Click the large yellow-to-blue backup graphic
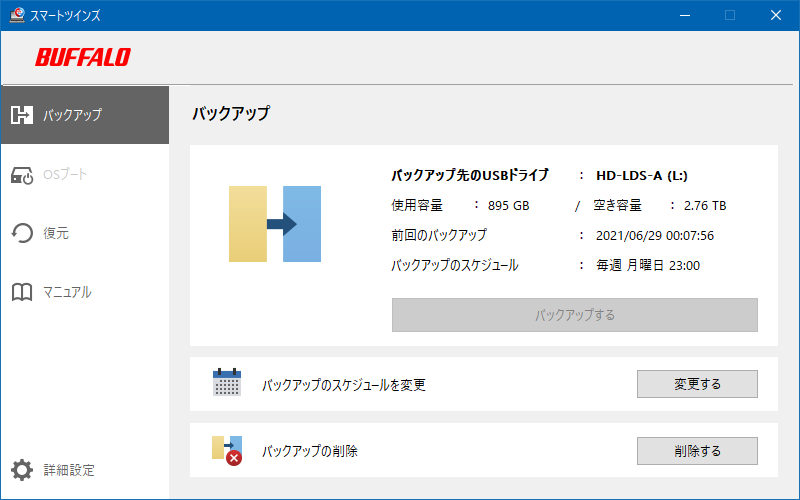Image resolution: width=800 pixels, height=500 pixels. pyautogui.click(x=275, y=224)
